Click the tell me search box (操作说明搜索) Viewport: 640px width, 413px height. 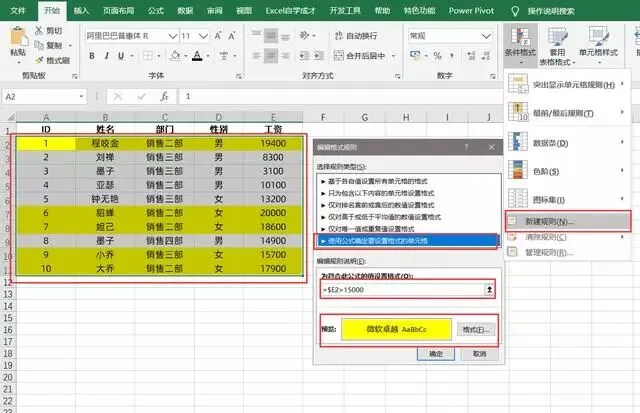(551, 11)
